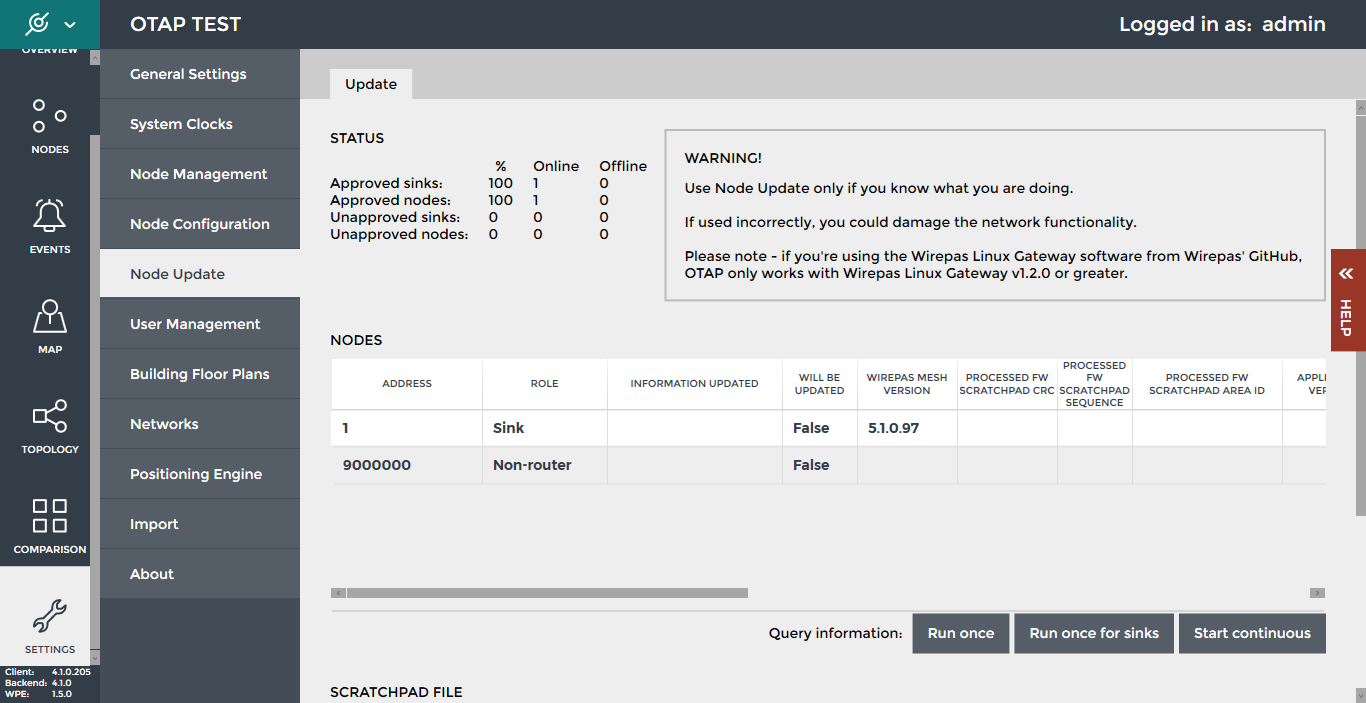Open the Nodes view icon
1366x703 pixels.
tap(49, 116)
